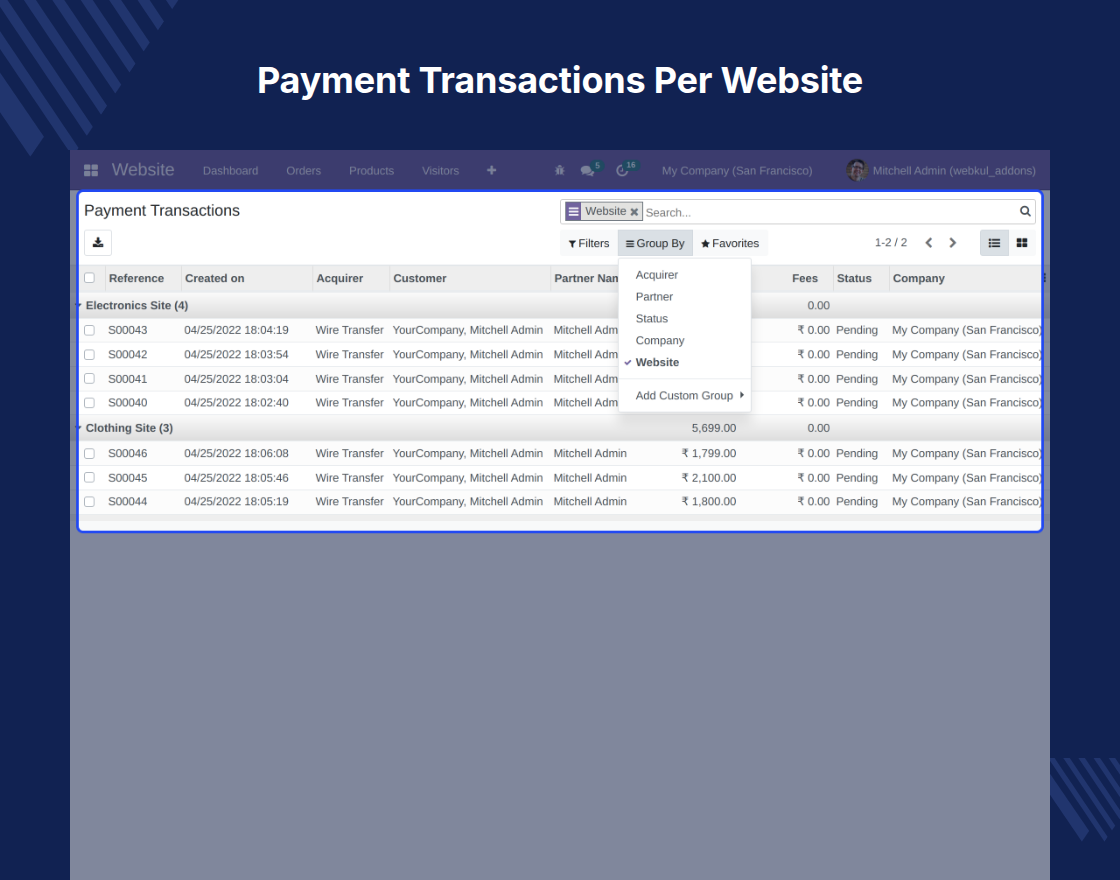
Task: Select the checkbox for S00045
Action: click(x=89, y=477)
